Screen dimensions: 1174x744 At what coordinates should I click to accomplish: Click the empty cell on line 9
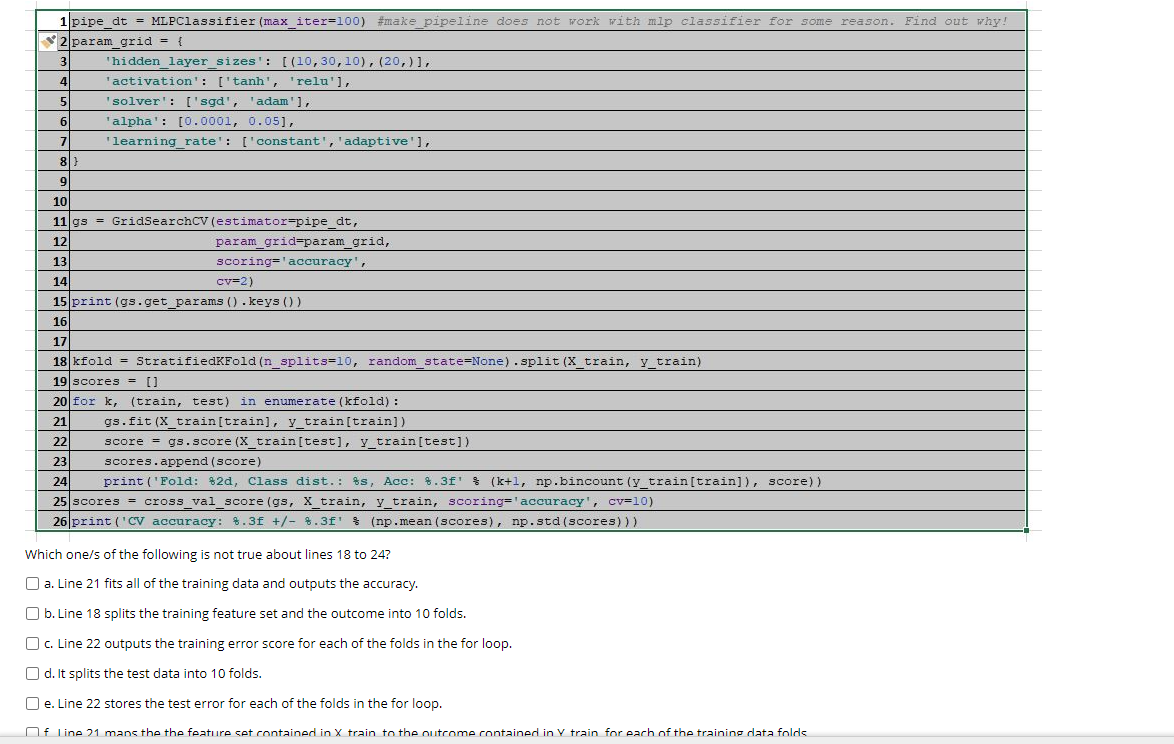(x=300, y=180)
